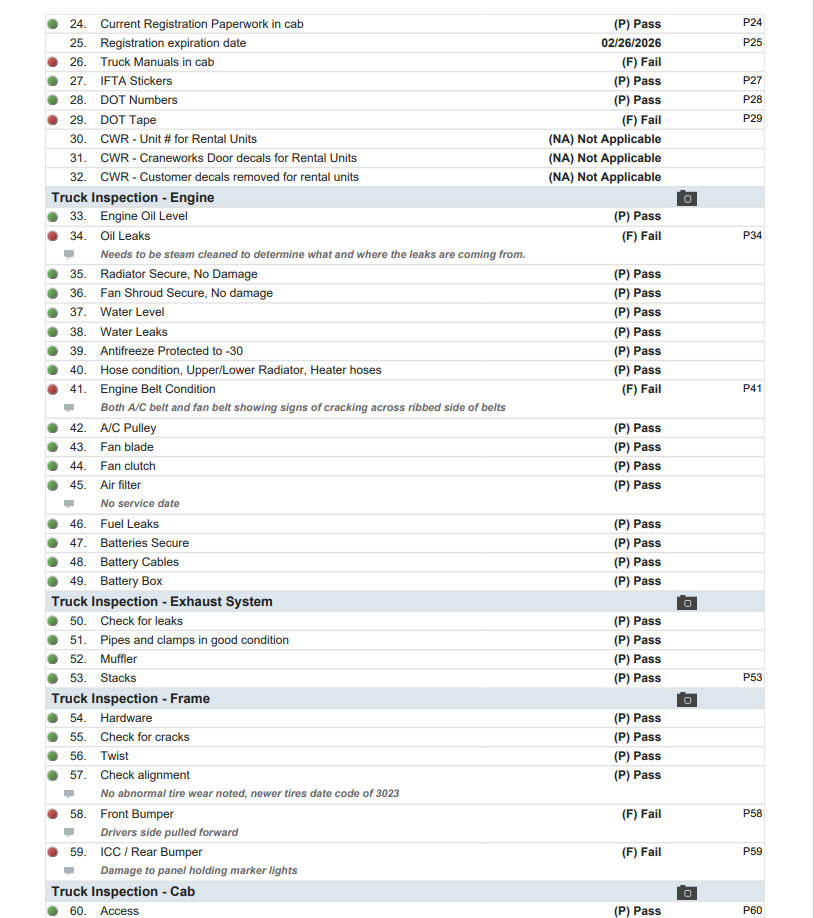The height and width of the screenshot is (918, 814).
Task: Select registration expiration date 02/26/2026
Action: (x=631, y=43)
